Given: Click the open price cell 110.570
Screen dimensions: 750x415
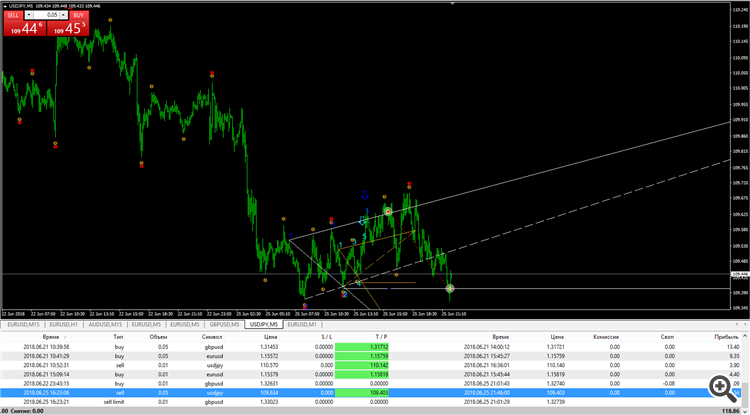Looking at the screenshot, I should pos(270,365).
